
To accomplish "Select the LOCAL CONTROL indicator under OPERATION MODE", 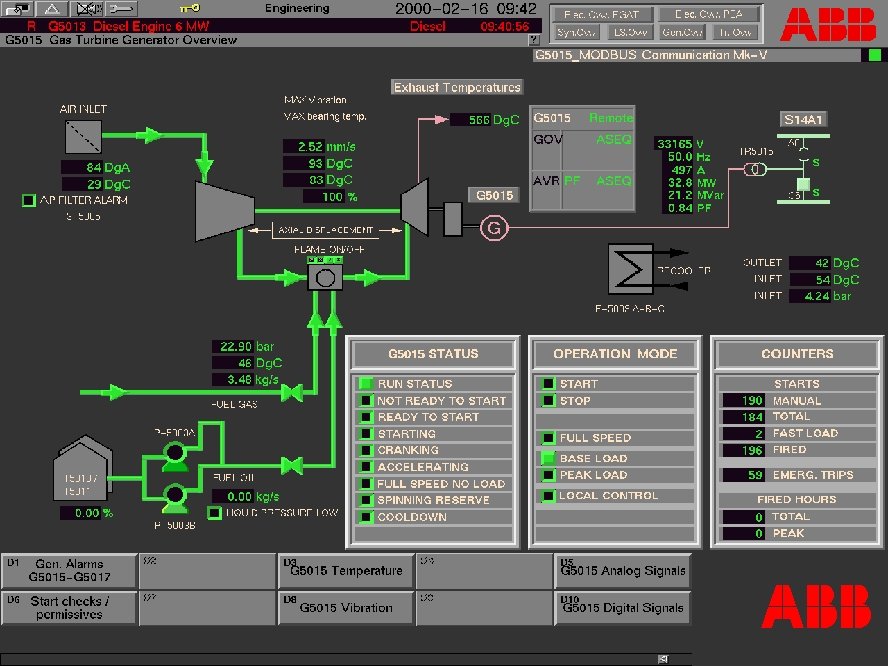I will [548, 495].
